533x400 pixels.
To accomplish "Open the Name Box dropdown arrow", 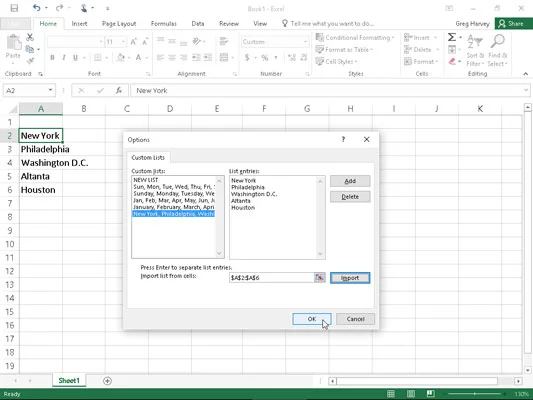I will click(50, 90).
